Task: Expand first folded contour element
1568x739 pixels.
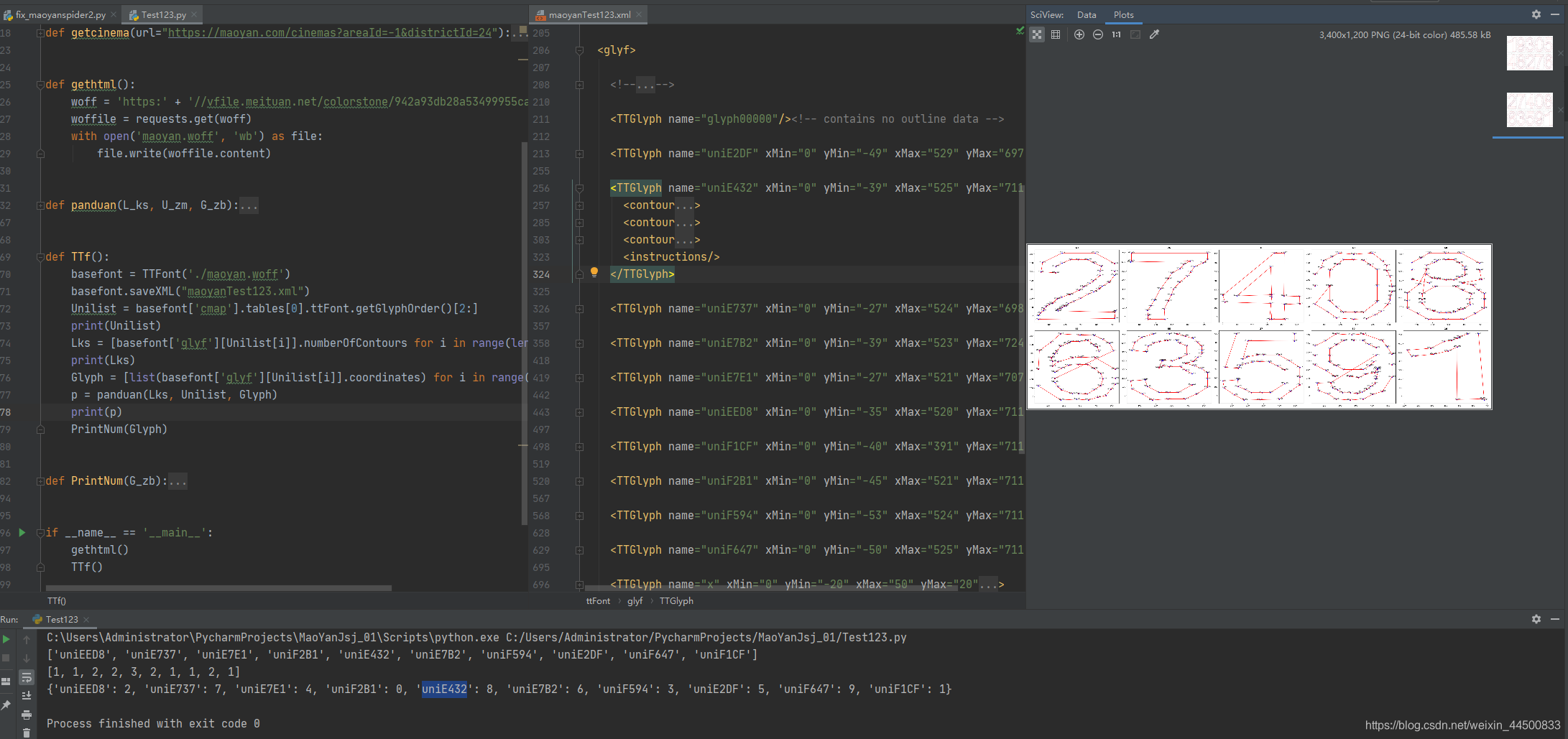Action: (x=579, y=205)
